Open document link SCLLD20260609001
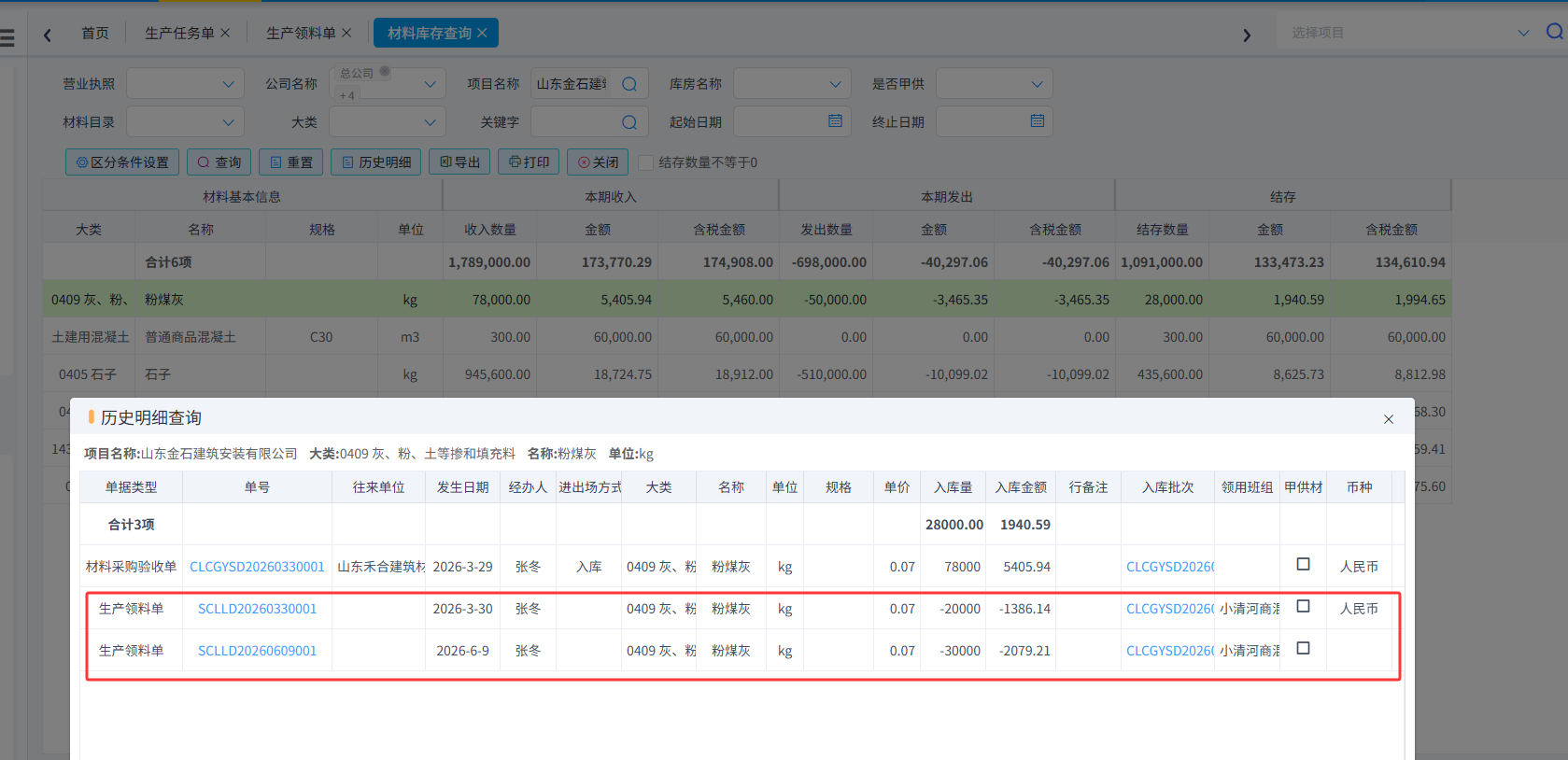This screenshot has width=1568, height=760. pyautogui.click(x=257, y=651)
